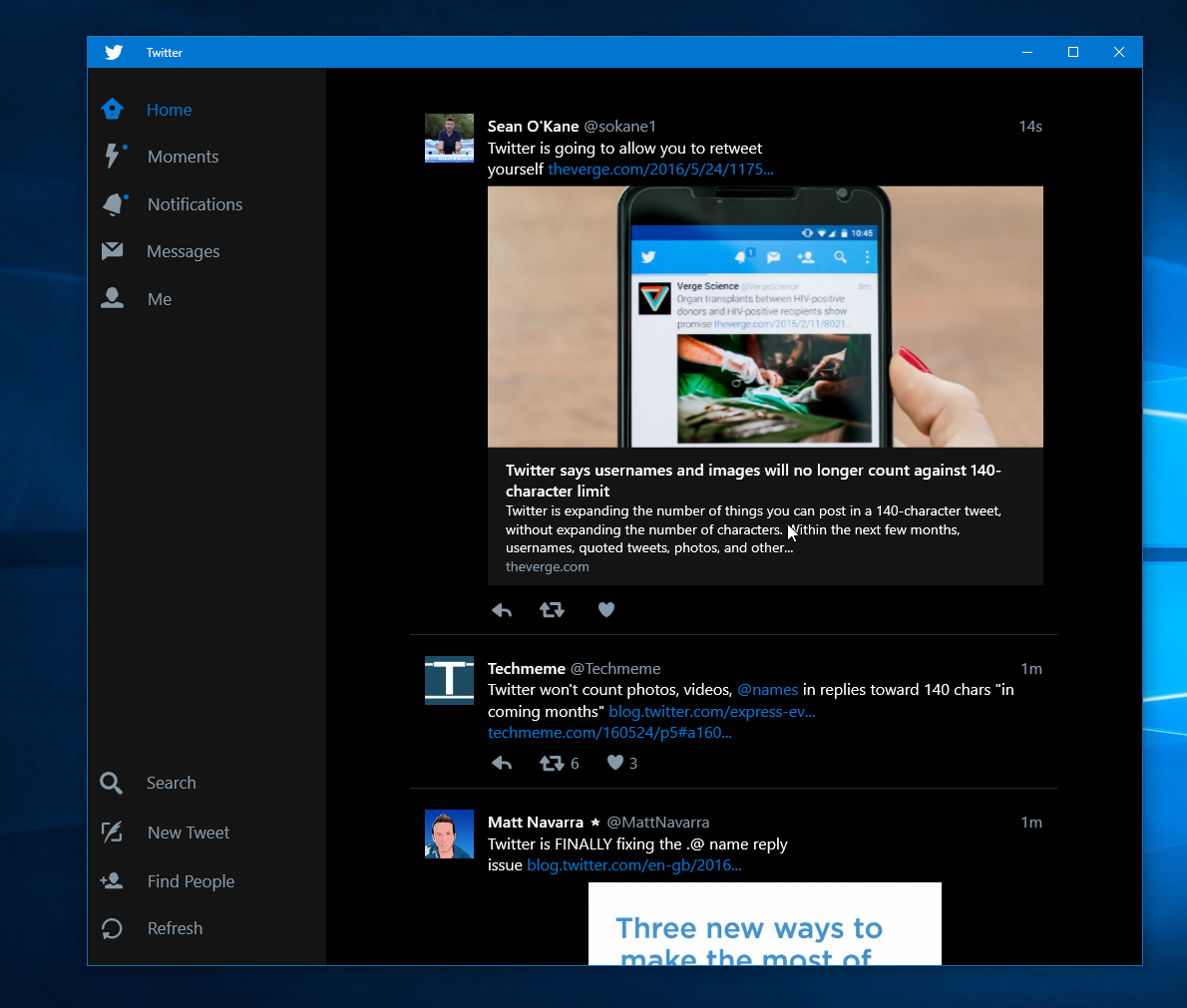Click the Techmeme avatar
Screen dimensions: 1187x1008
coord(449,680)
